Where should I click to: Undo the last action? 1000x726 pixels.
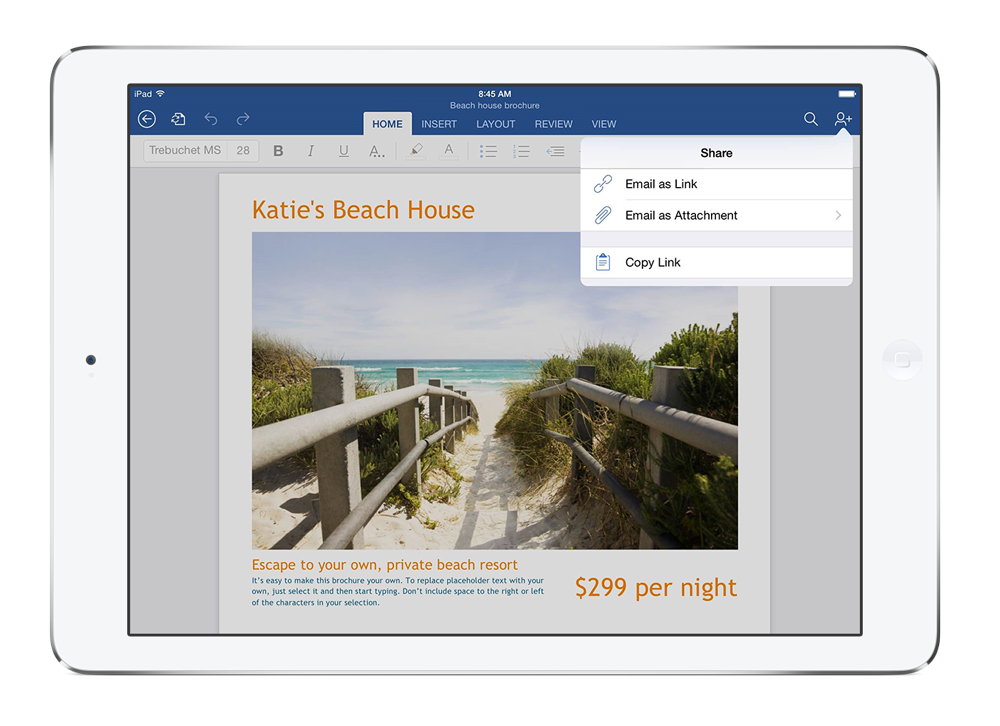point(211,119)
